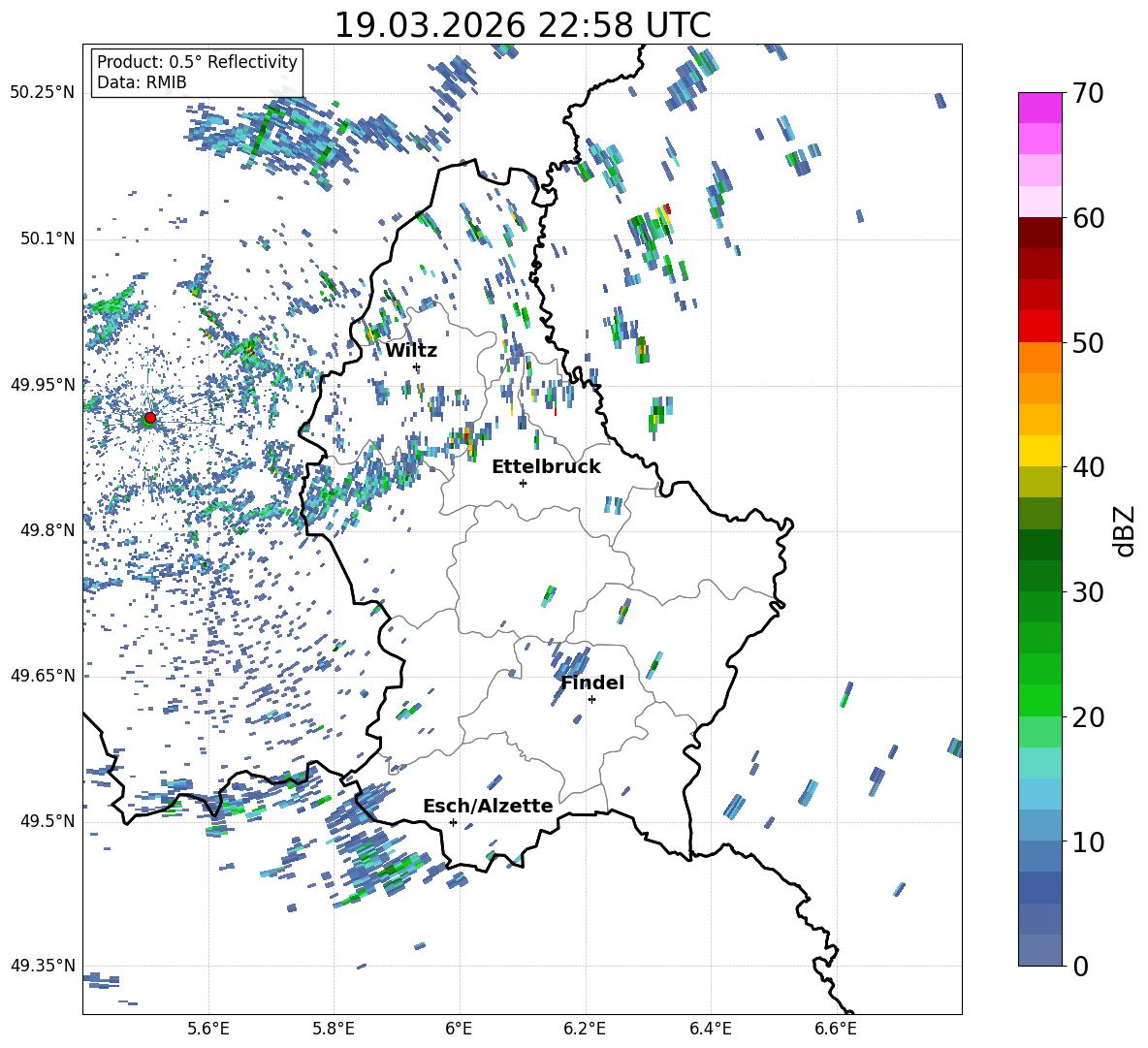Click the red radar site marker
This screenshot has height=1048, width=1148.
pos(149,418)
